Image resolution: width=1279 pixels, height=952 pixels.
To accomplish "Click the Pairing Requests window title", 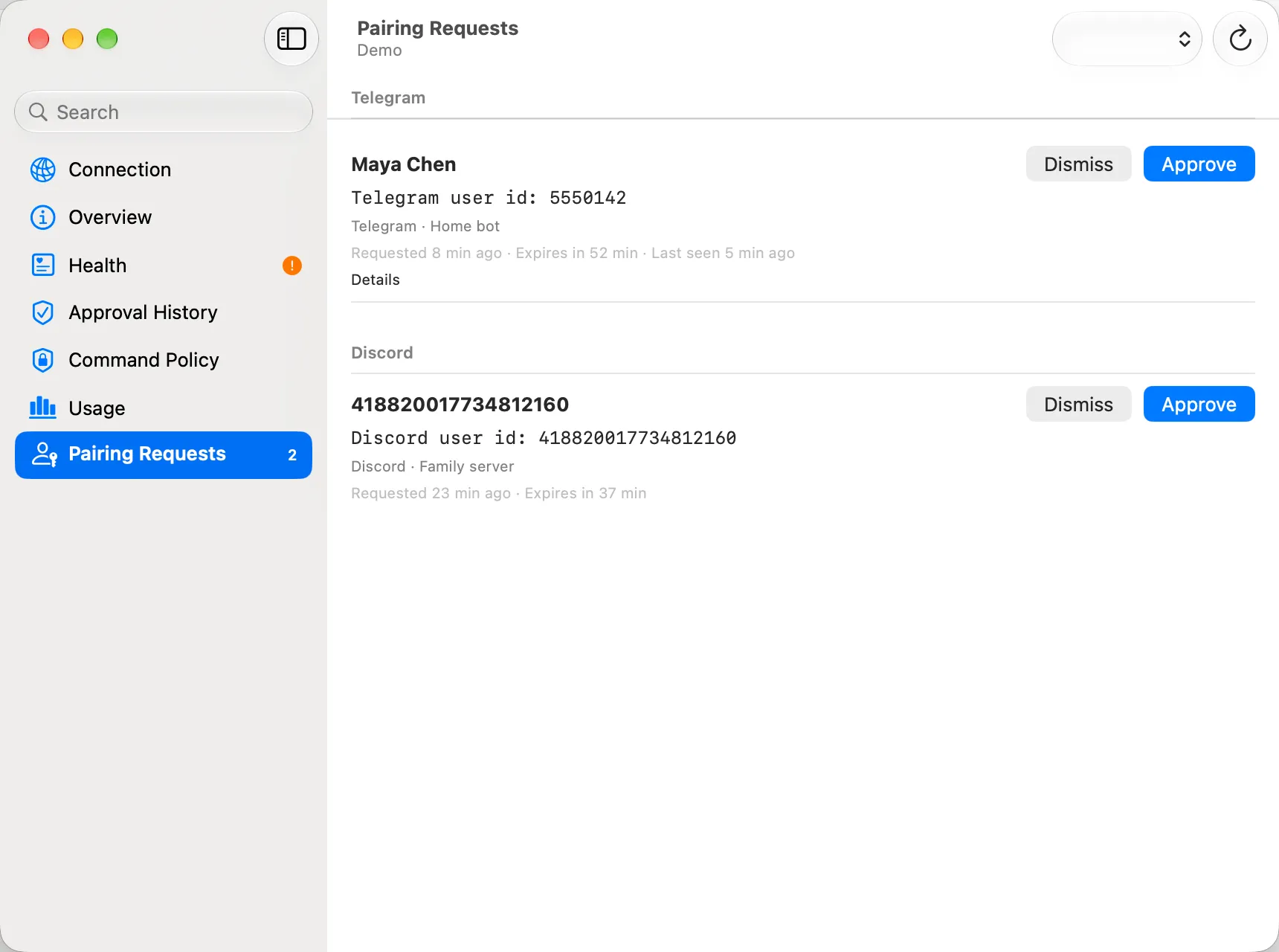I will coord(438,28).
